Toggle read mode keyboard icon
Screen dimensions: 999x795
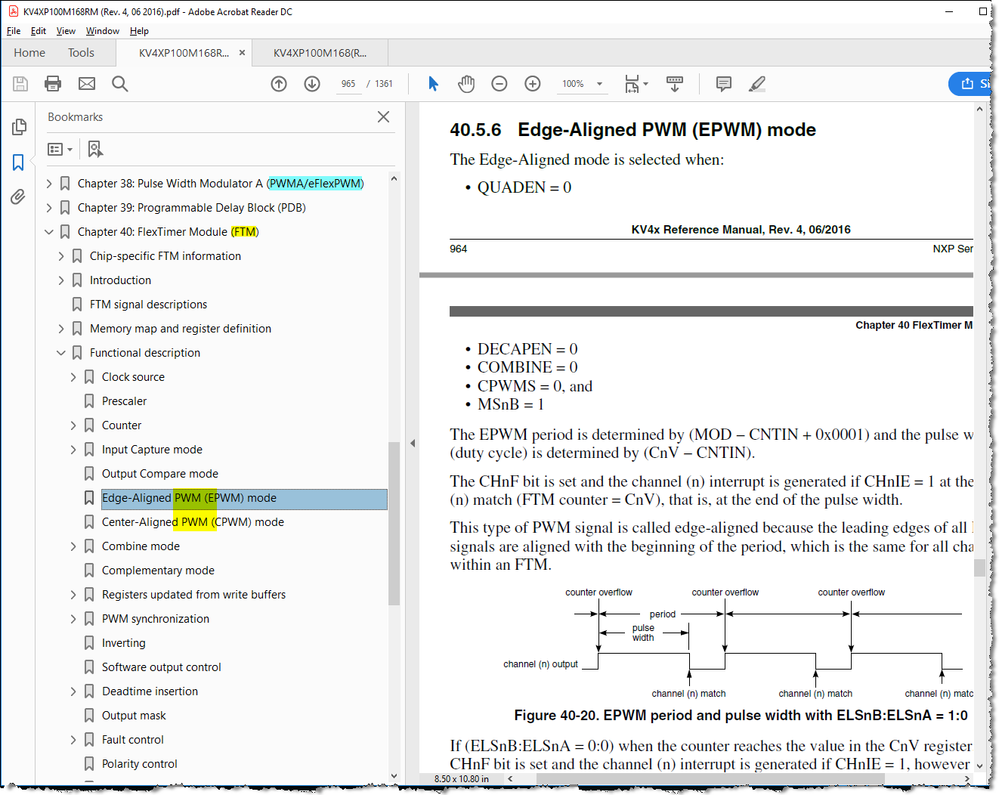click(675, 83)
